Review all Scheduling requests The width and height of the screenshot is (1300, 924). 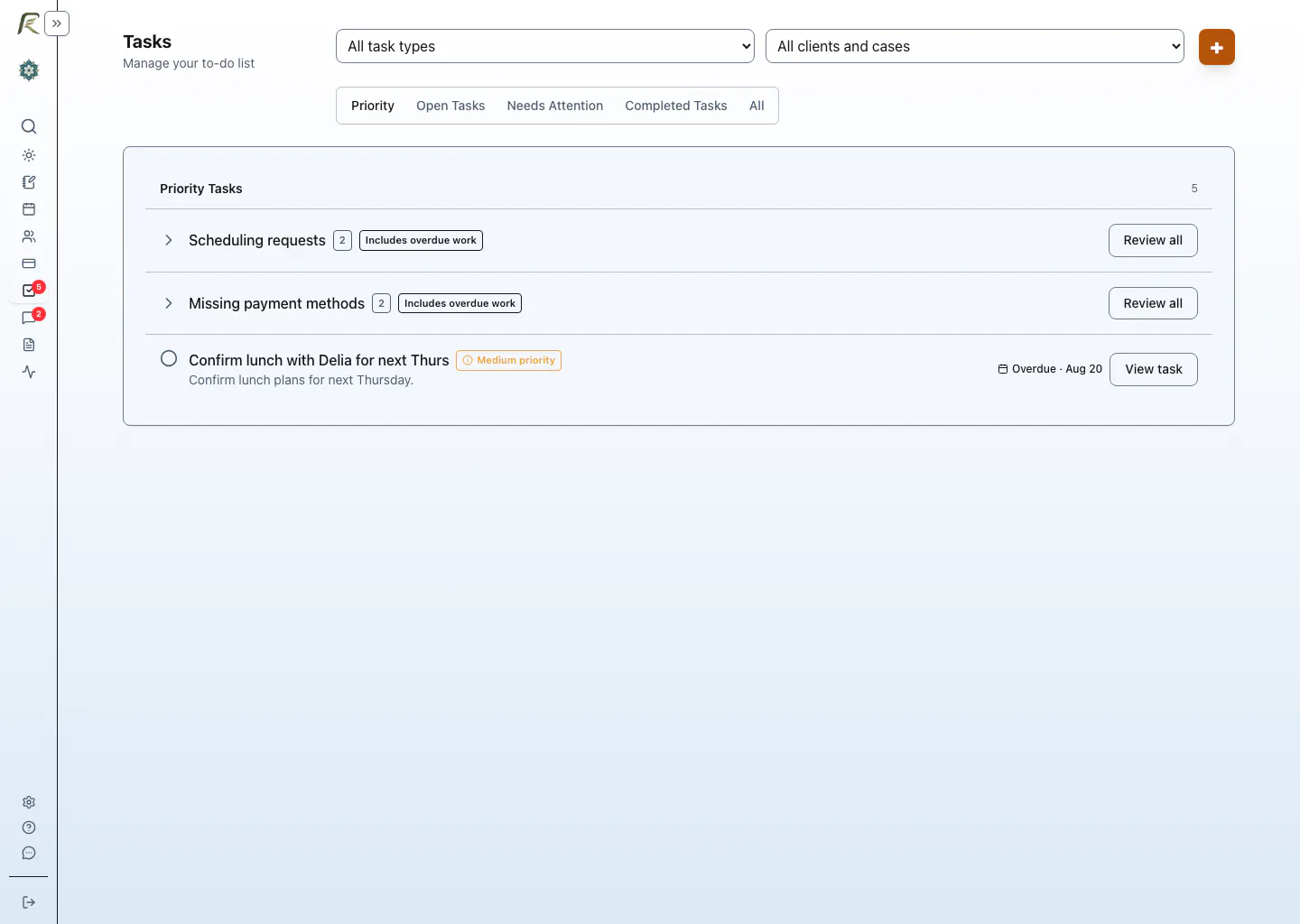click(x=1153, y=240)
